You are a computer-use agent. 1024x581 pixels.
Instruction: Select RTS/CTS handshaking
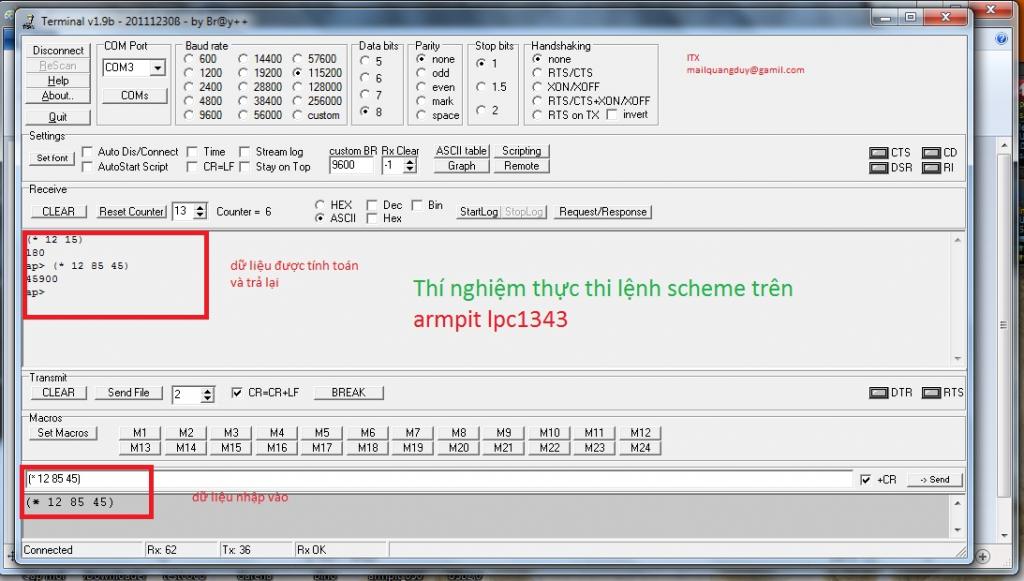[537, 72]
